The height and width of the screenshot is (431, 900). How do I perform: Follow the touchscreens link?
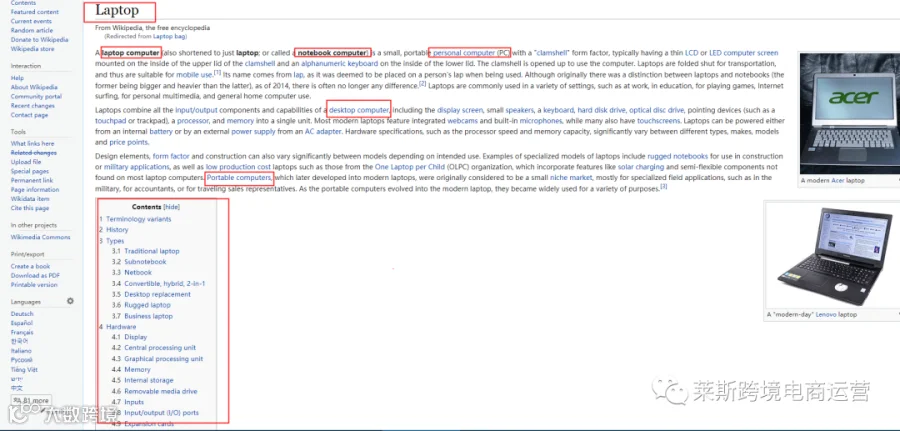click(659, 121)
